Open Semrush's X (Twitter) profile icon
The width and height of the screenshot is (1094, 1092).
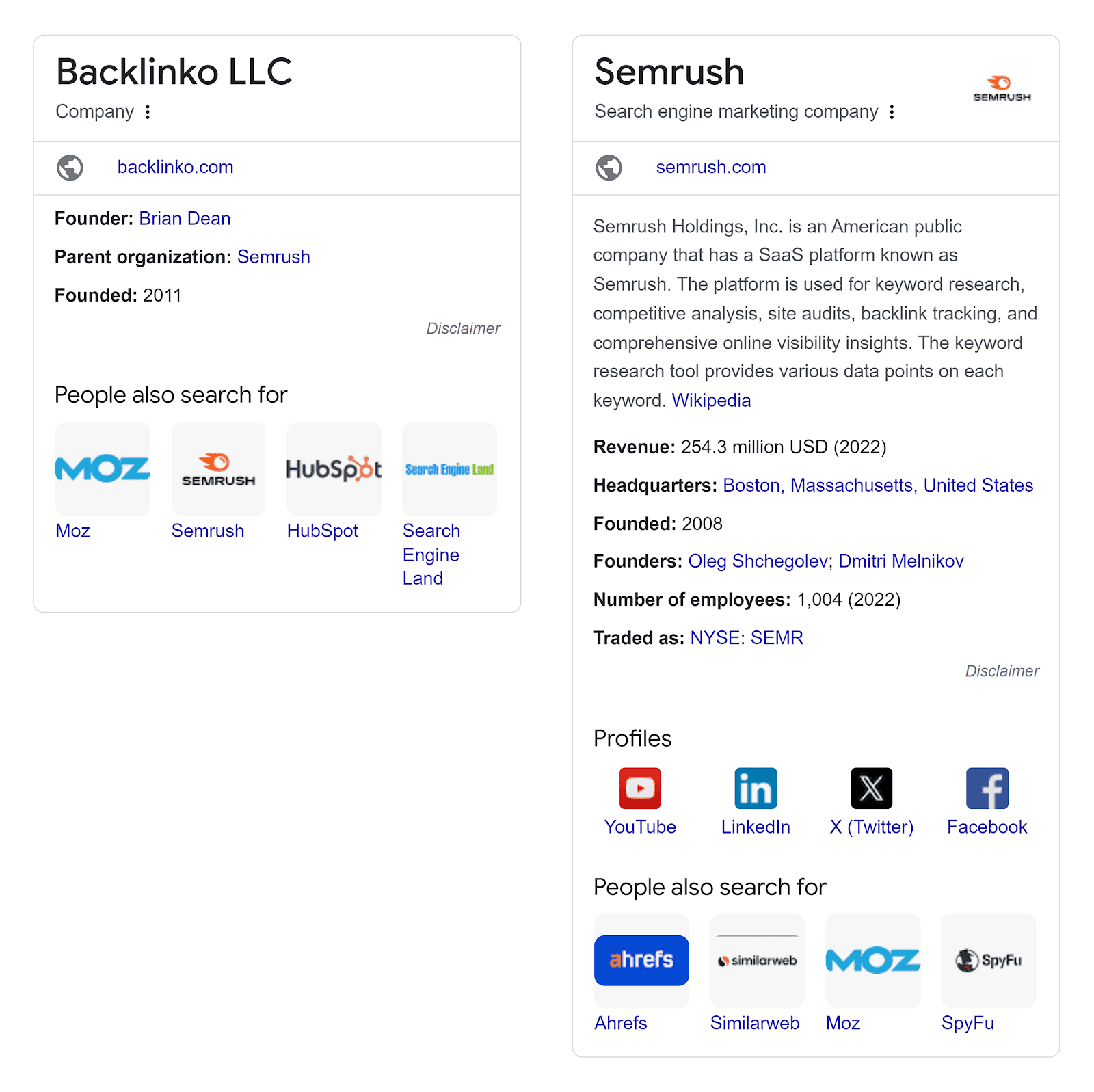871,788
